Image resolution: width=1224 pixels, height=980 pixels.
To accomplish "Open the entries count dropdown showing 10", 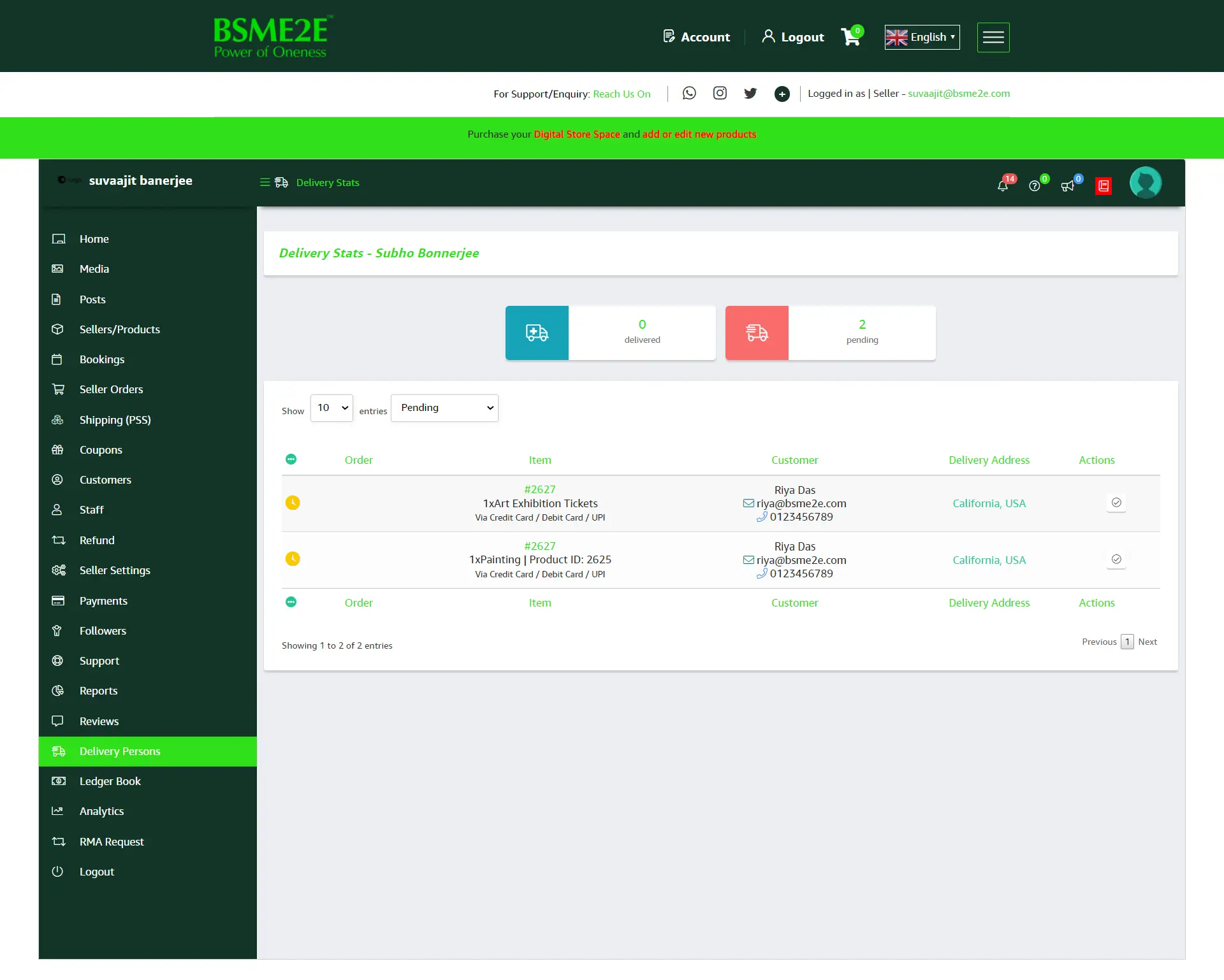I will click(331, 408).
